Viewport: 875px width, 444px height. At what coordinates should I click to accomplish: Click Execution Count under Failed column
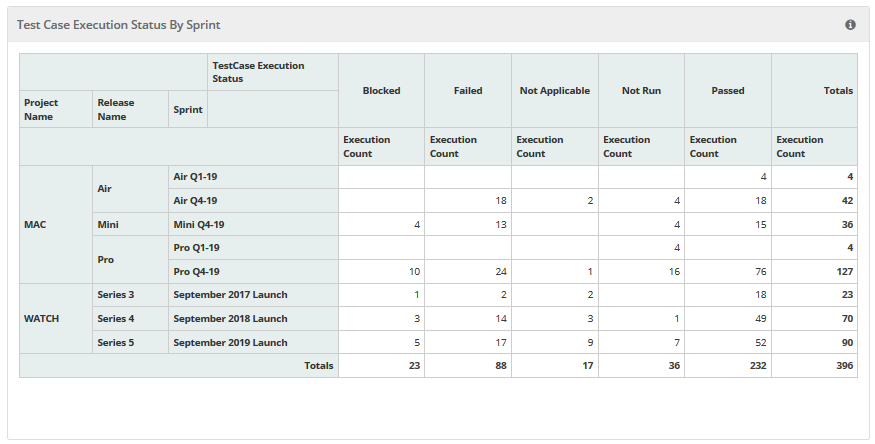click(468, 146)
